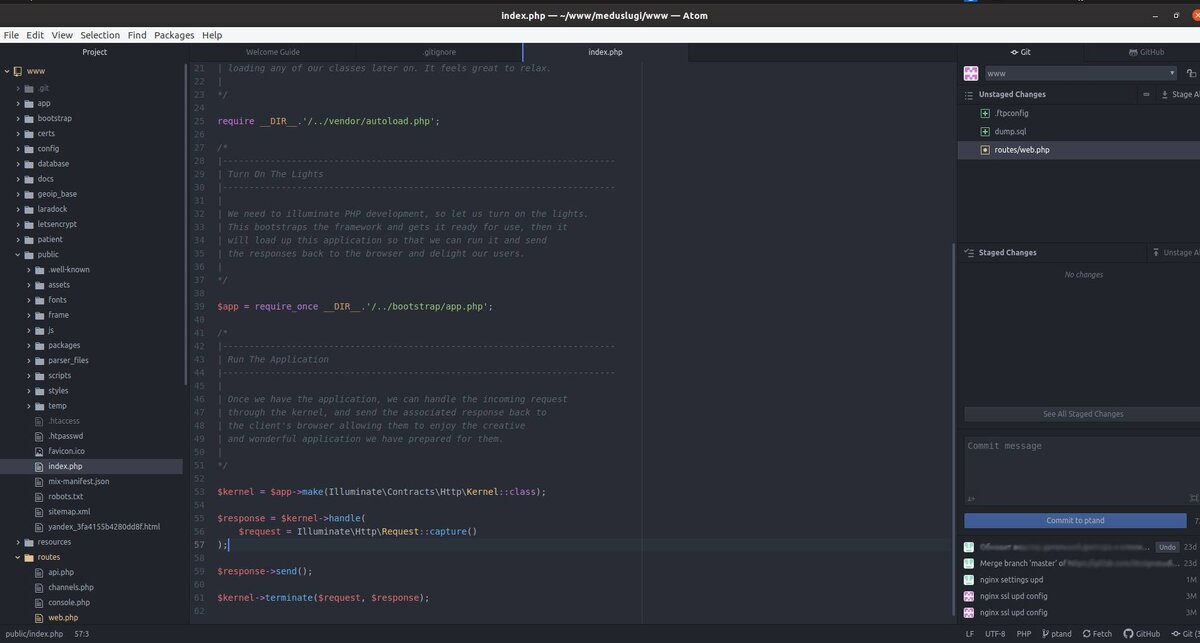Screen dimensions: 1200x643
Task: Open the Packages menu
Action: click(174, 34)
